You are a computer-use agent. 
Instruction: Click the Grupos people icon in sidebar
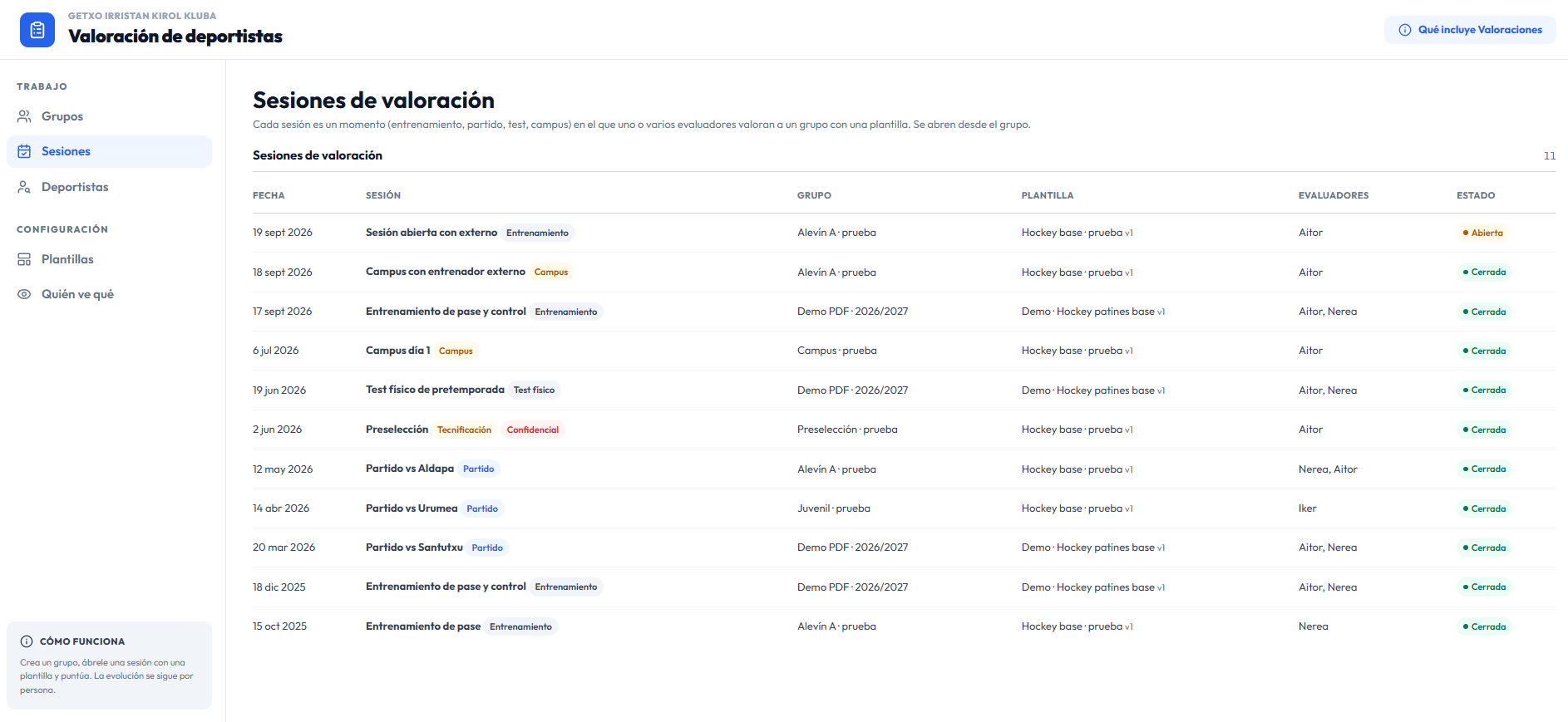coord(24,116)
